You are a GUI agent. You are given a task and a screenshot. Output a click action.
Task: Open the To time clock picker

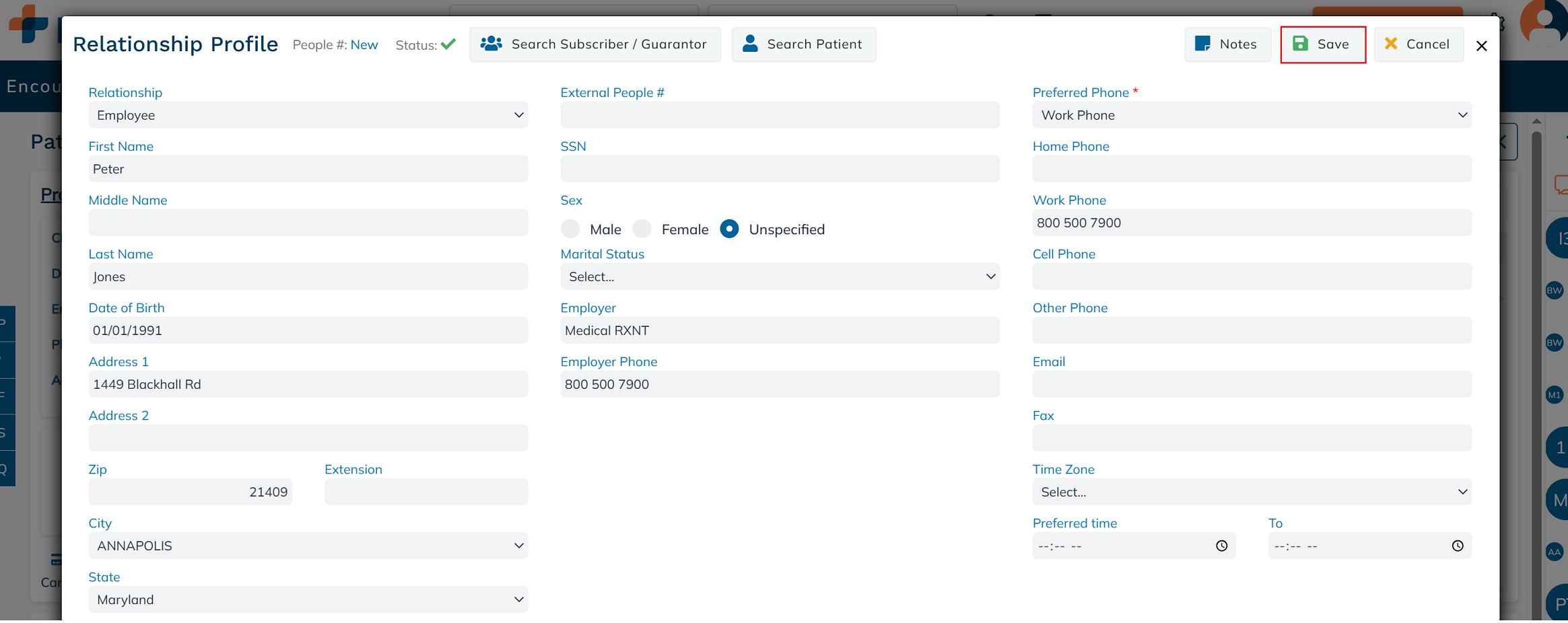[x=1457, y=546]
